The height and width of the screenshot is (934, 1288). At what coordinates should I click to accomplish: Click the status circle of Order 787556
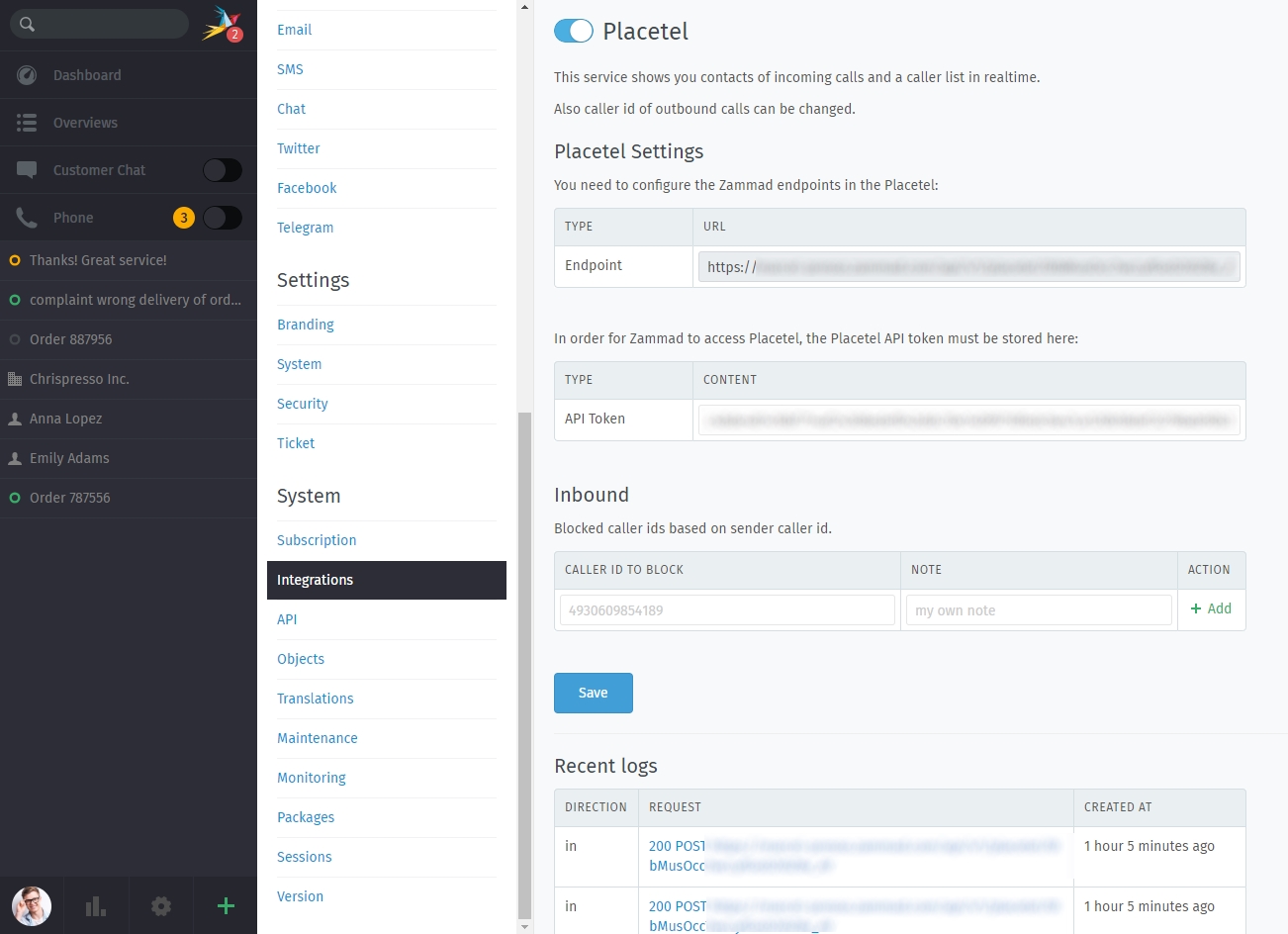[x=15, y=498]
